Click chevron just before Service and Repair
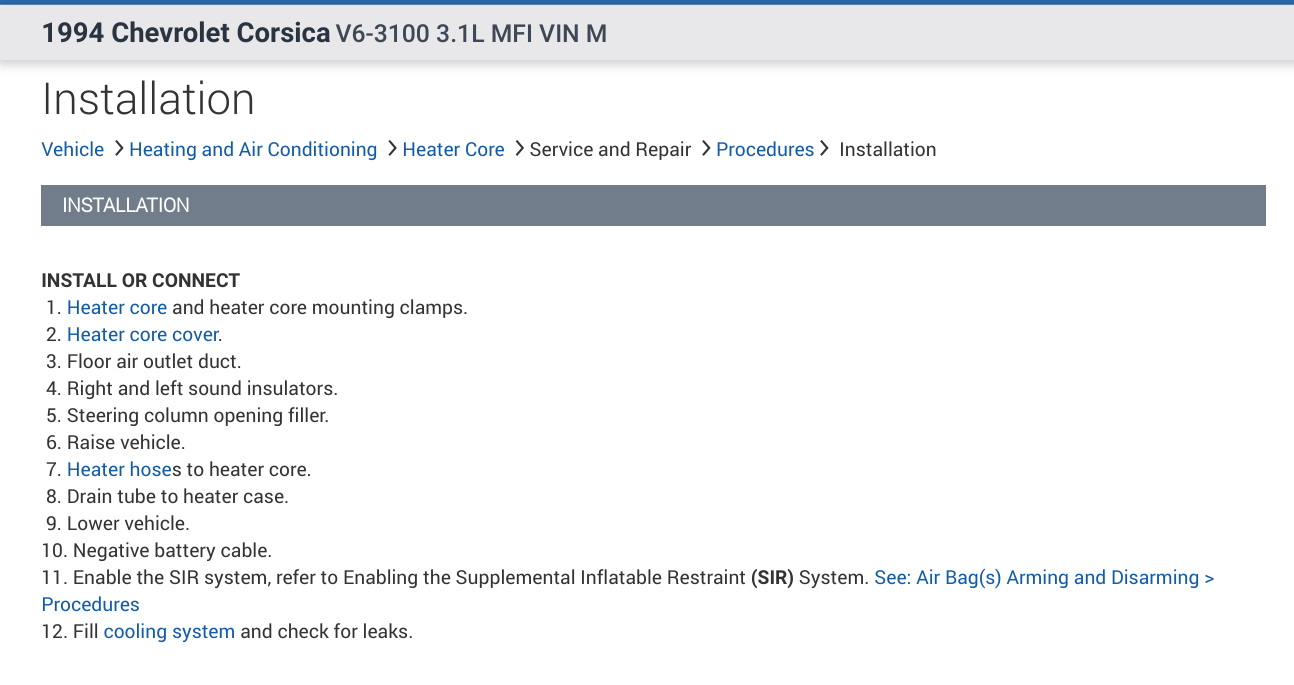Image resolution: width=1294 pixels, height=685 pixels. pyautogui.click(x=519, y=149)
